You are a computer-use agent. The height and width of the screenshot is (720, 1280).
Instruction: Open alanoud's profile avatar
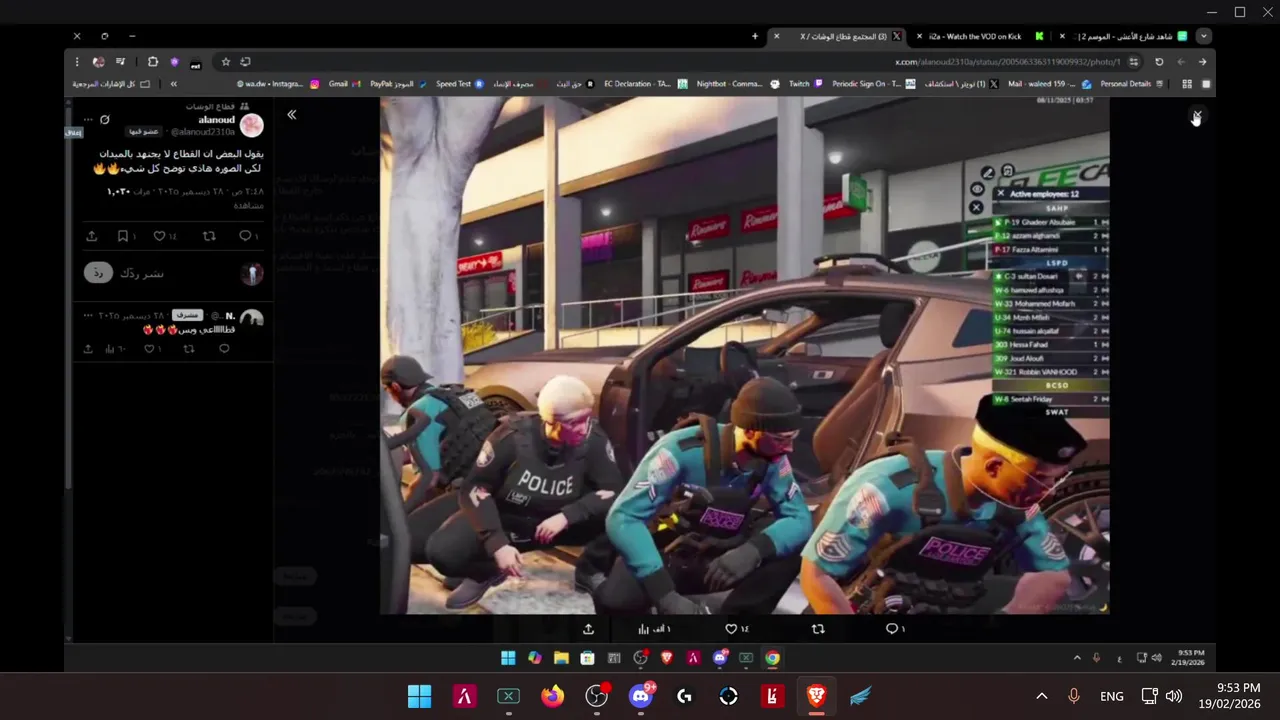click(x=252, y=126)
